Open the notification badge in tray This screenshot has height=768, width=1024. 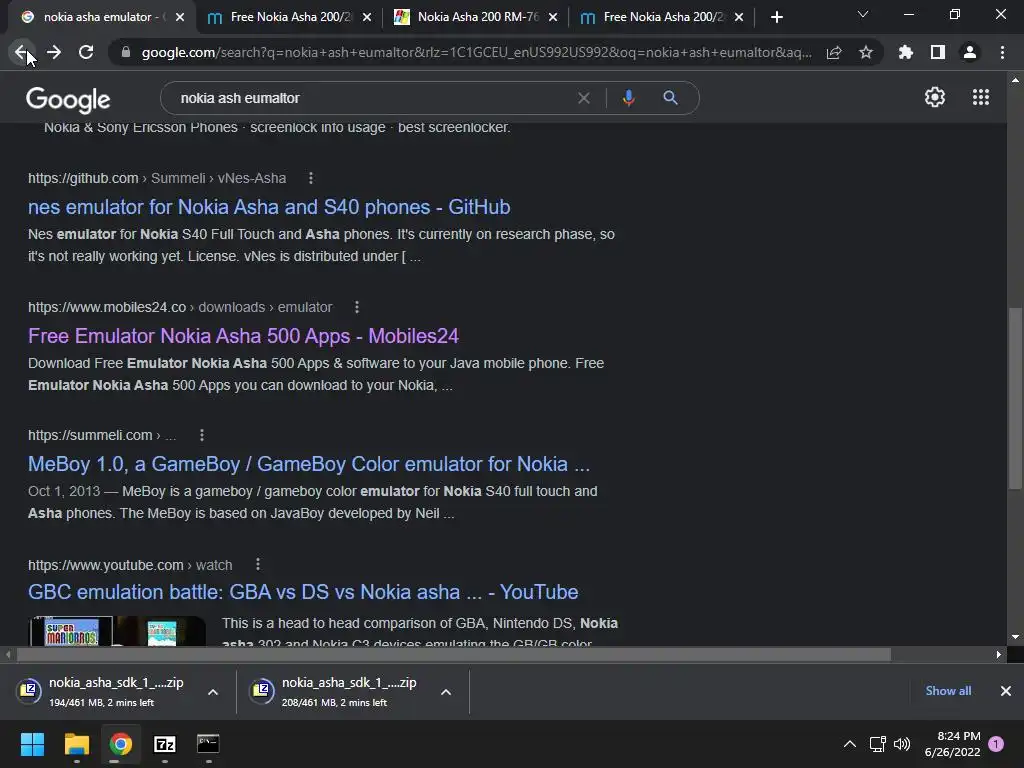[x=996, y=743]
